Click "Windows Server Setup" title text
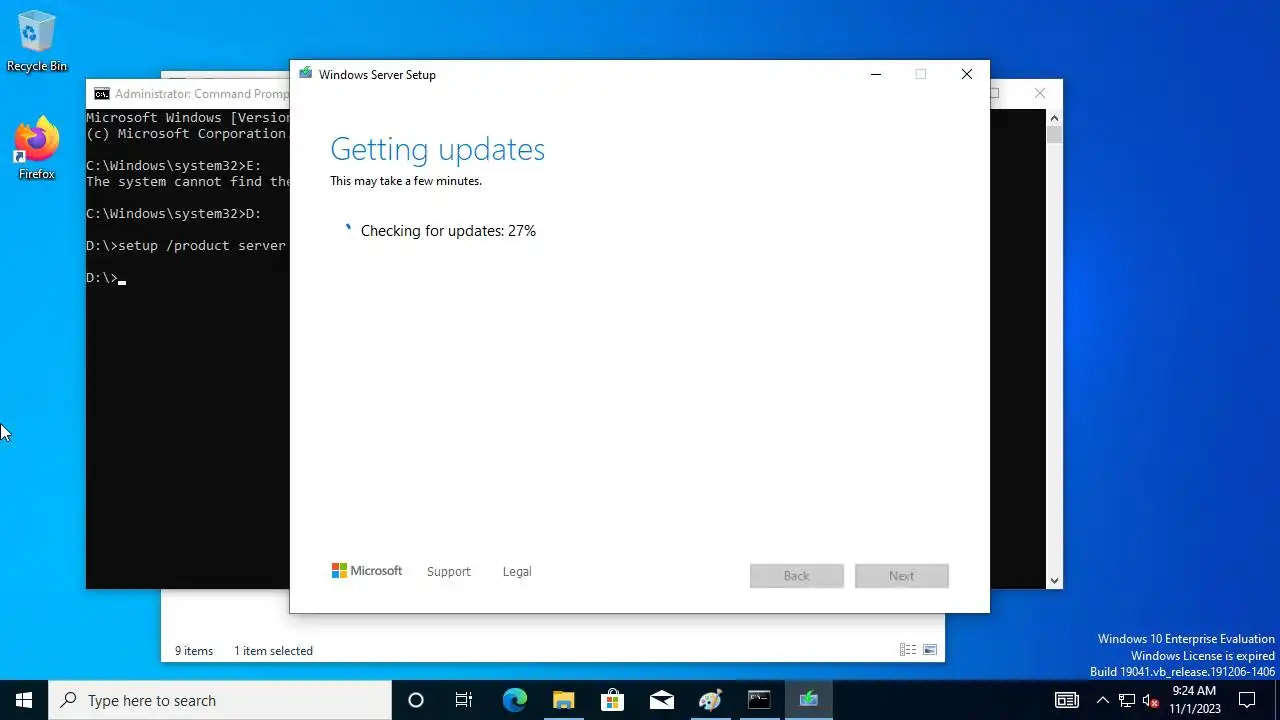 click(x=377, y=75)
